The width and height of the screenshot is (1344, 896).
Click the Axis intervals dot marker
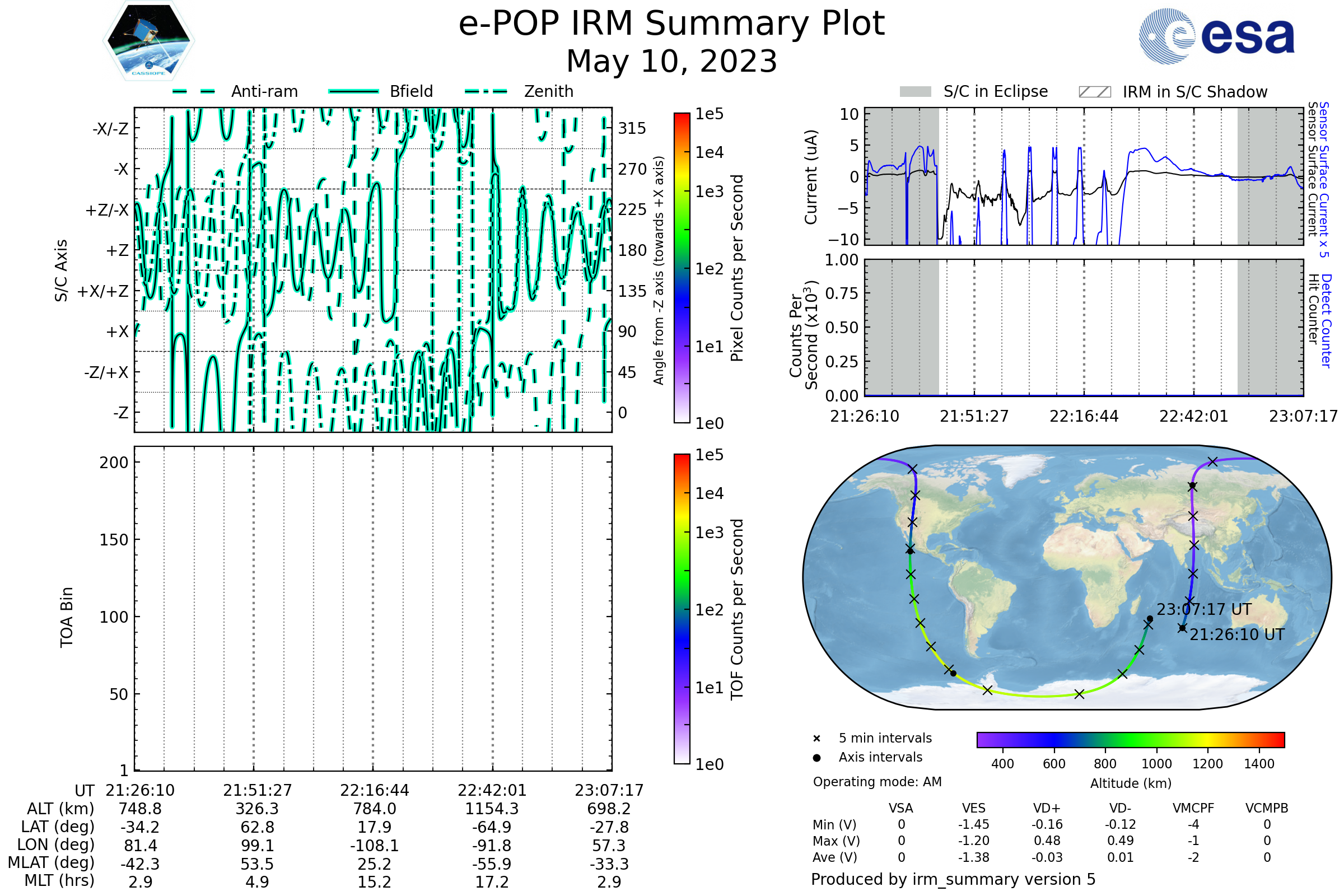click(816, 758)
